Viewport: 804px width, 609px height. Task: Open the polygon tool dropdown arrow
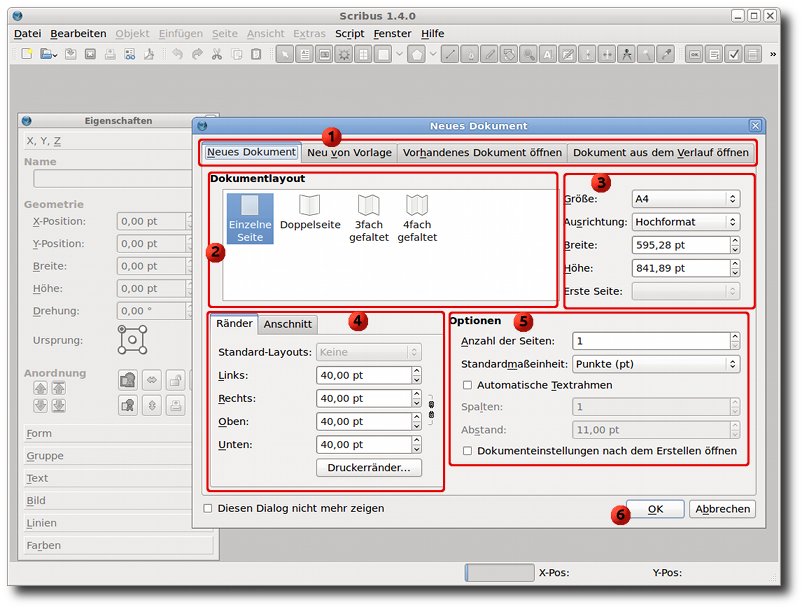click(433, 54)
